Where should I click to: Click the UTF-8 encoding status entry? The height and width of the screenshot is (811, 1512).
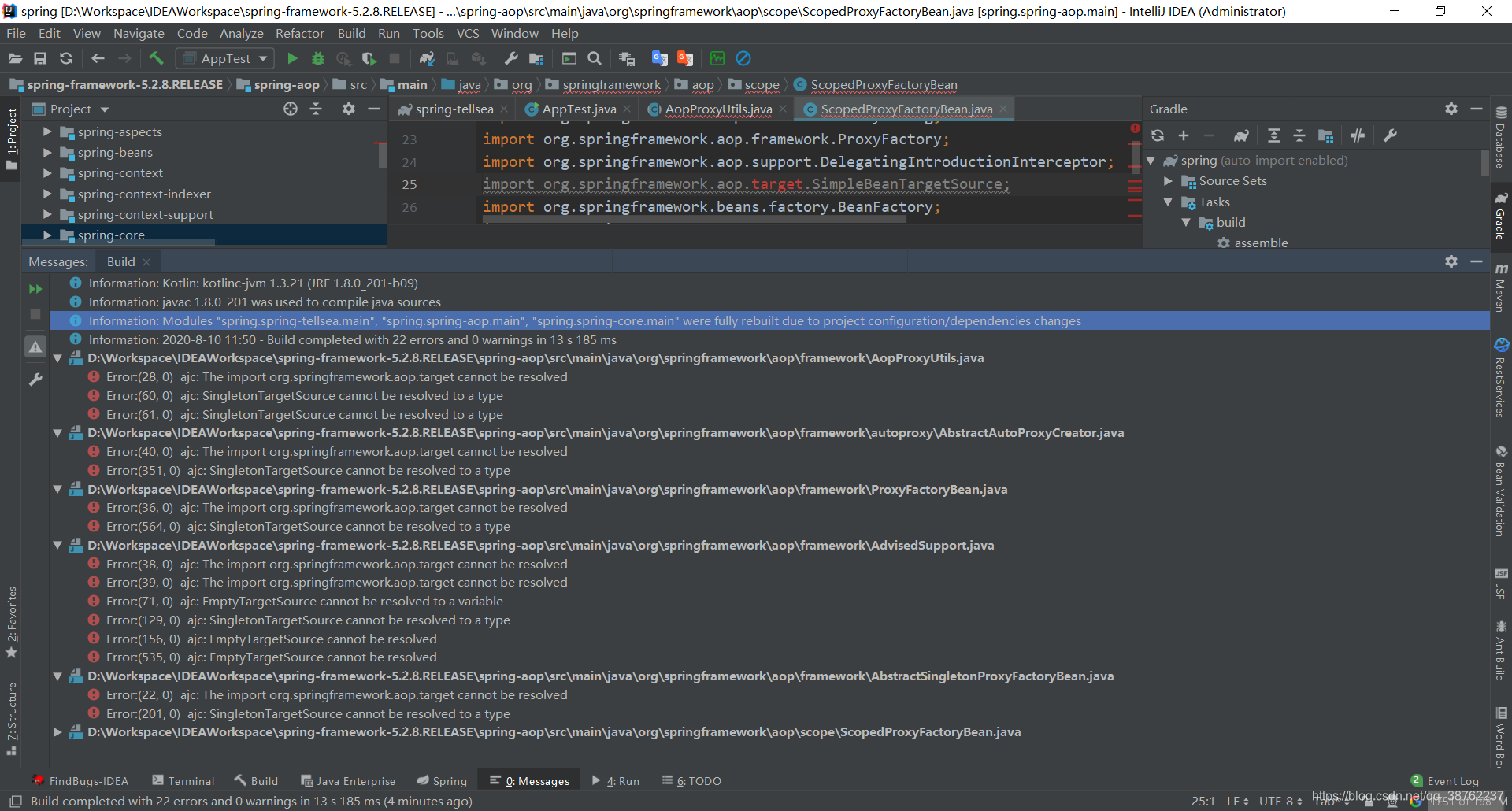coord(1280,801)
